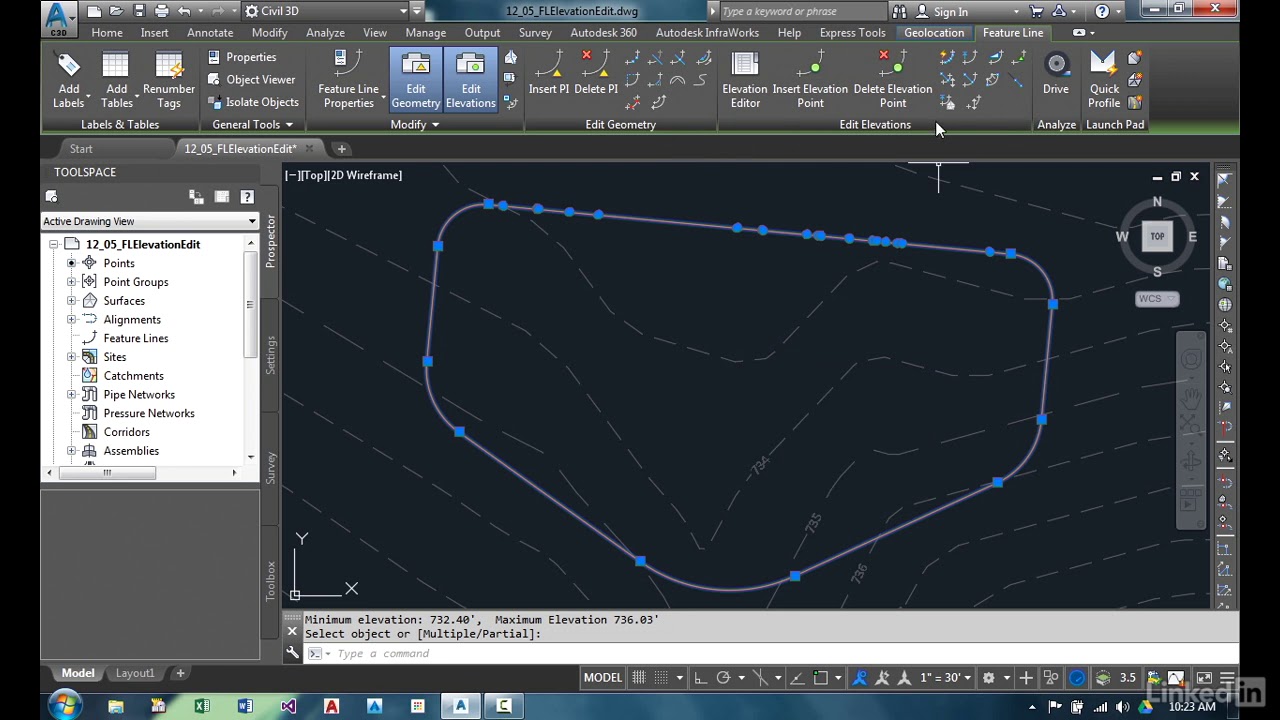Image resolution: width=1280 pixels, height=720 pixels.
Task: Switch to the Start drawing tab
Action: 81,149
